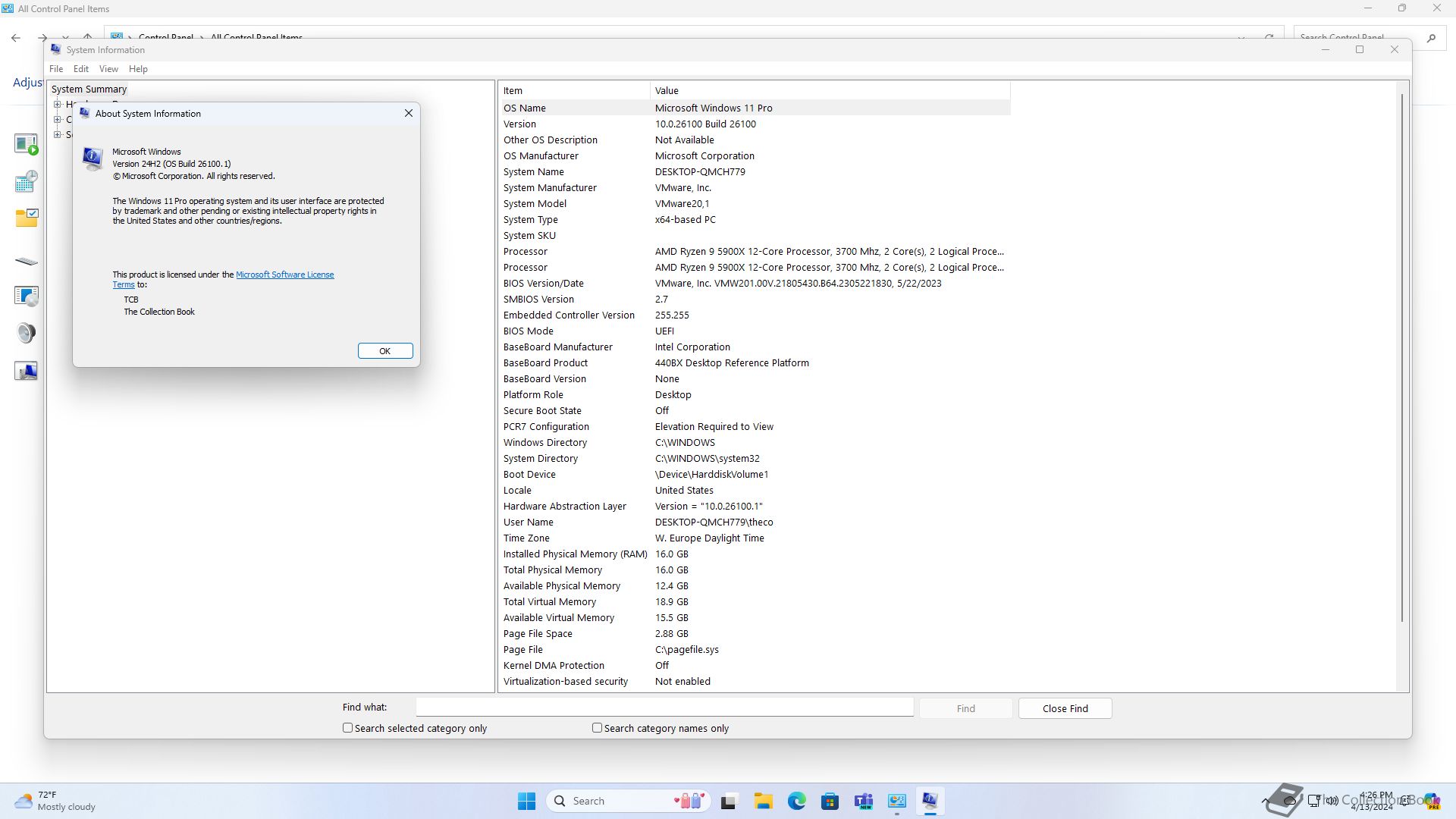This screenshot has height=819, width=1456.
Task: Open the fifth Control Panel item icon
Action: point(27,296)
